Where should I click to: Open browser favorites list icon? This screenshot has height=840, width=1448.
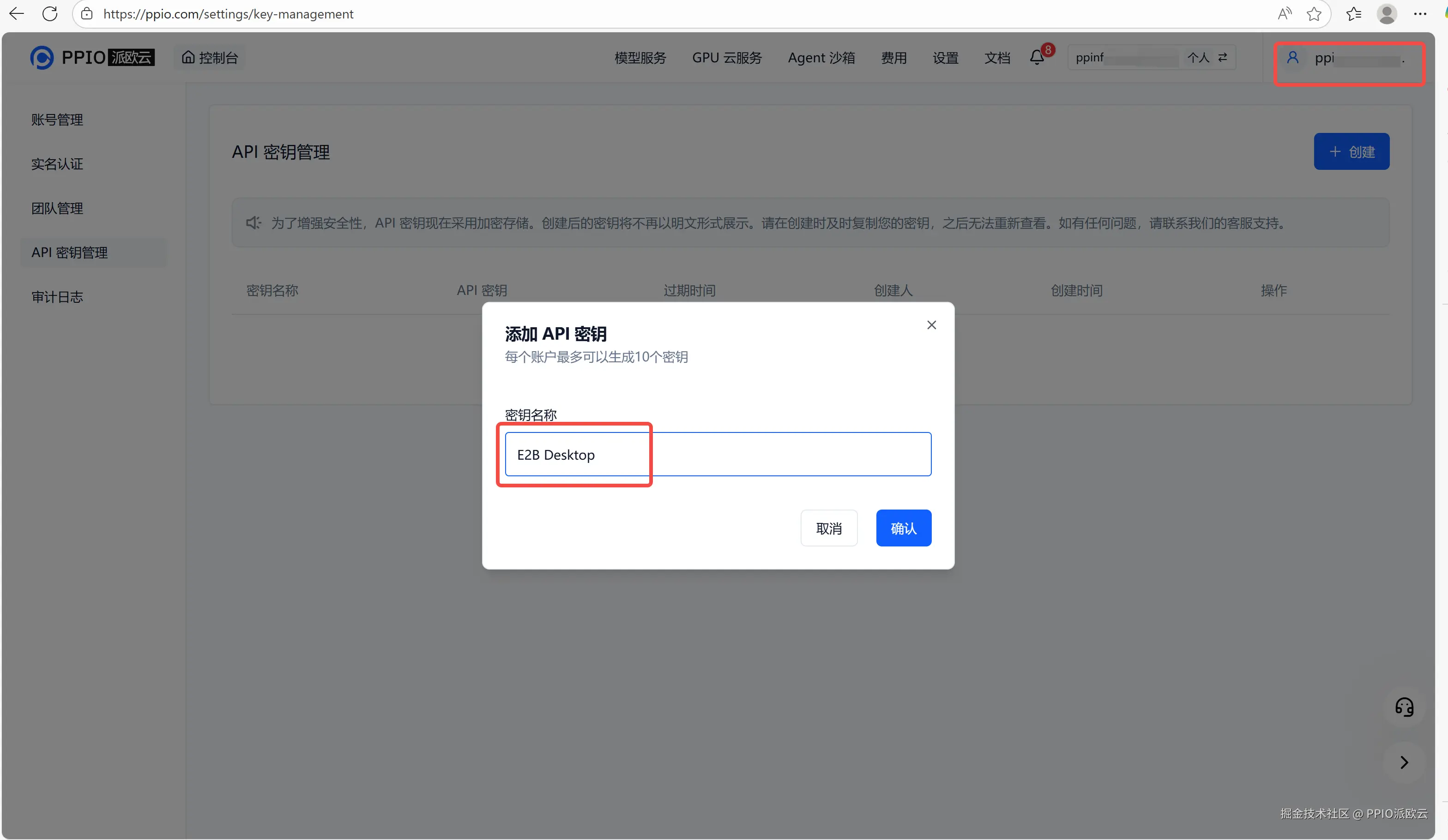(x=1354, y=14)
